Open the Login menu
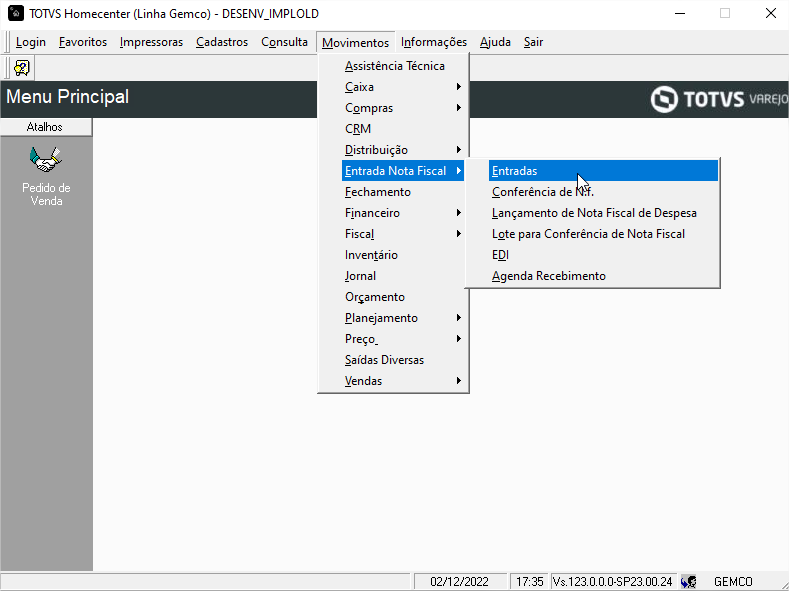The height and width of the screenshot is (591, 789). 31,42
